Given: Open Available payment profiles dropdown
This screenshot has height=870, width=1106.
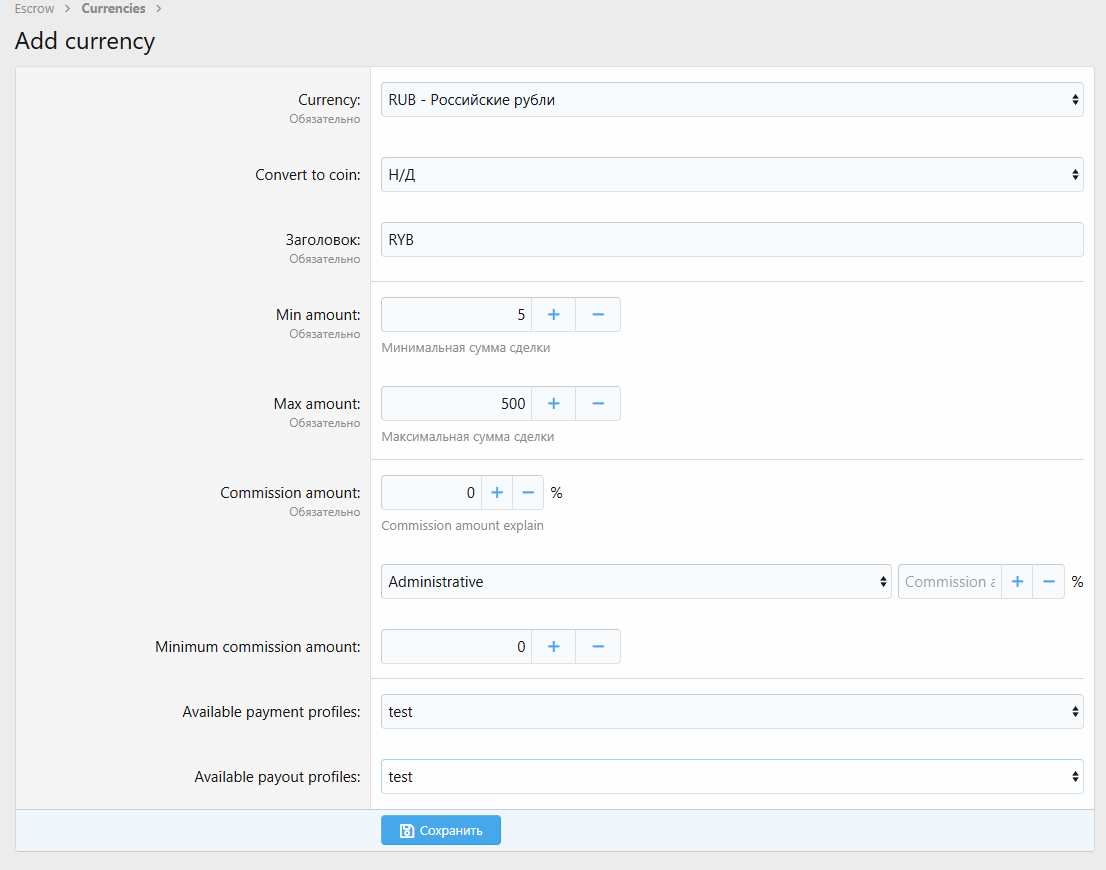Looking at the screenshot, I should click(731, 712).
